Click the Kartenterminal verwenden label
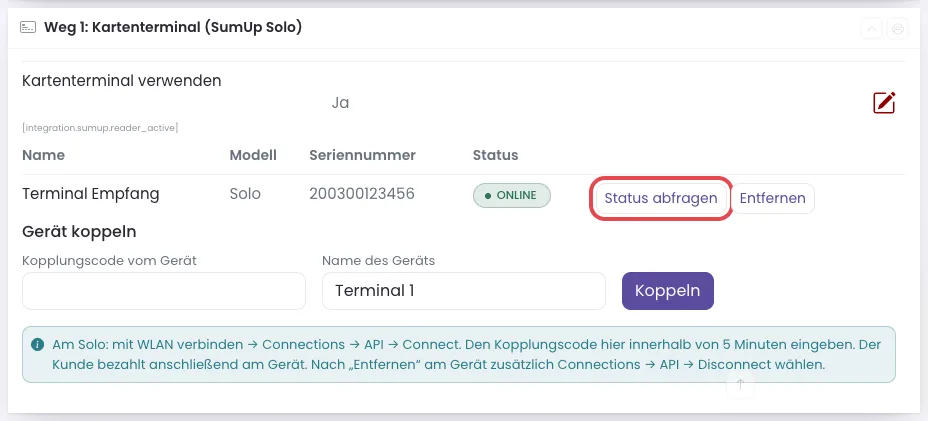The height and width of the screenshot is (421, 928). click(121, 81)
